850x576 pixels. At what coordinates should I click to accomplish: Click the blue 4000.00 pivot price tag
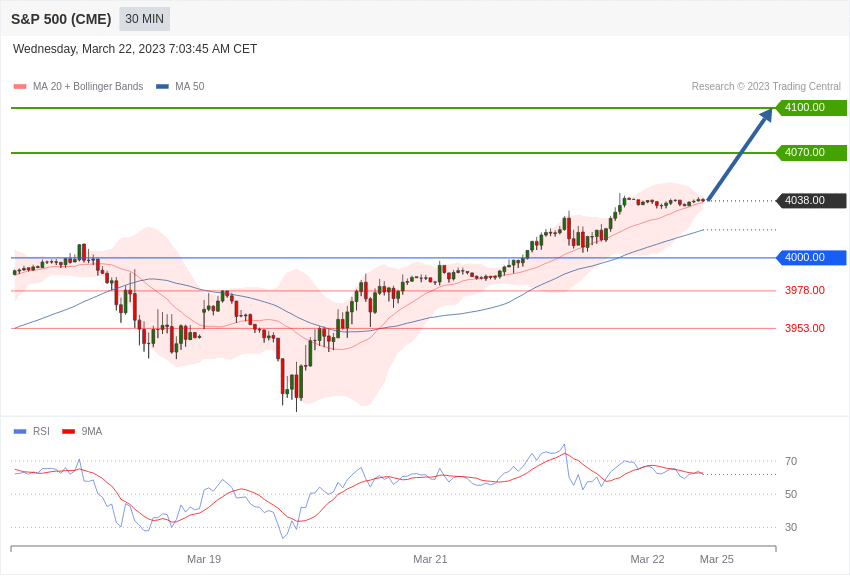(x=811, y=258)
